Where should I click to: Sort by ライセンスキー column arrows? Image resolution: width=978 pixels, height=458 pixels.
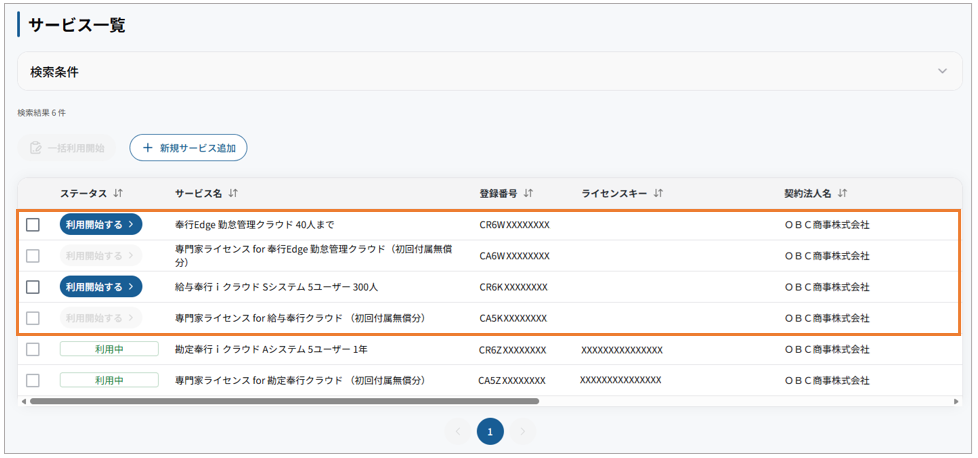tap(657, 194)
